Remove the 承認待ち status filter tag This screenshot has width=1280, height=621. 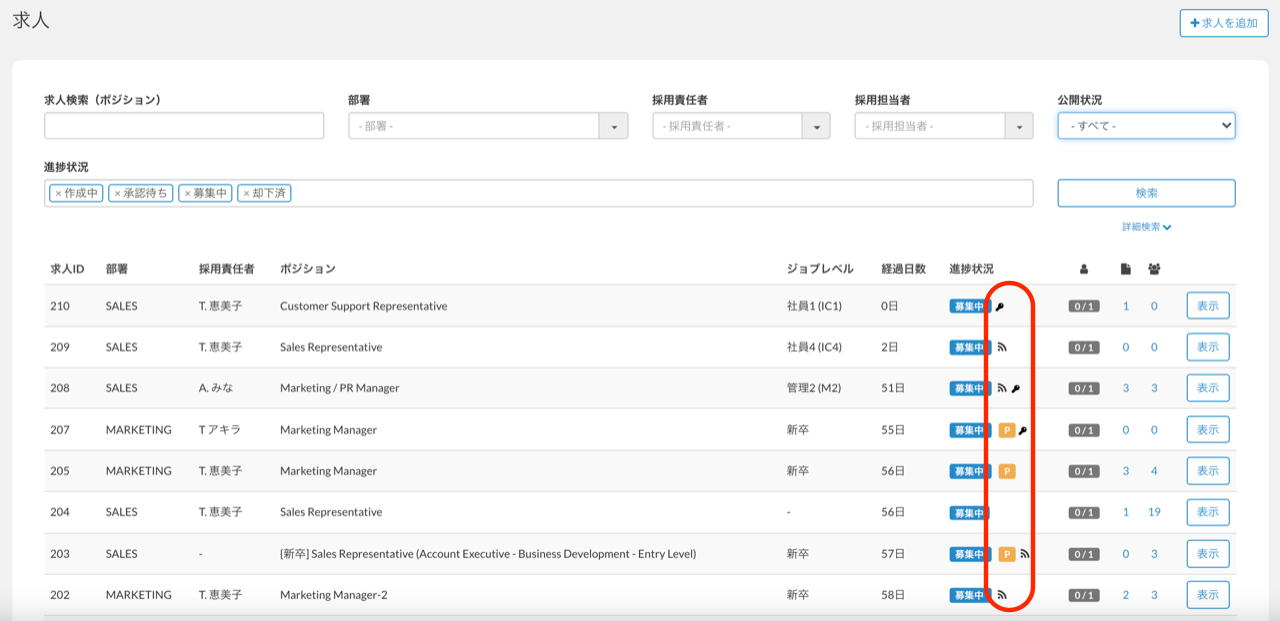point(117,193)
